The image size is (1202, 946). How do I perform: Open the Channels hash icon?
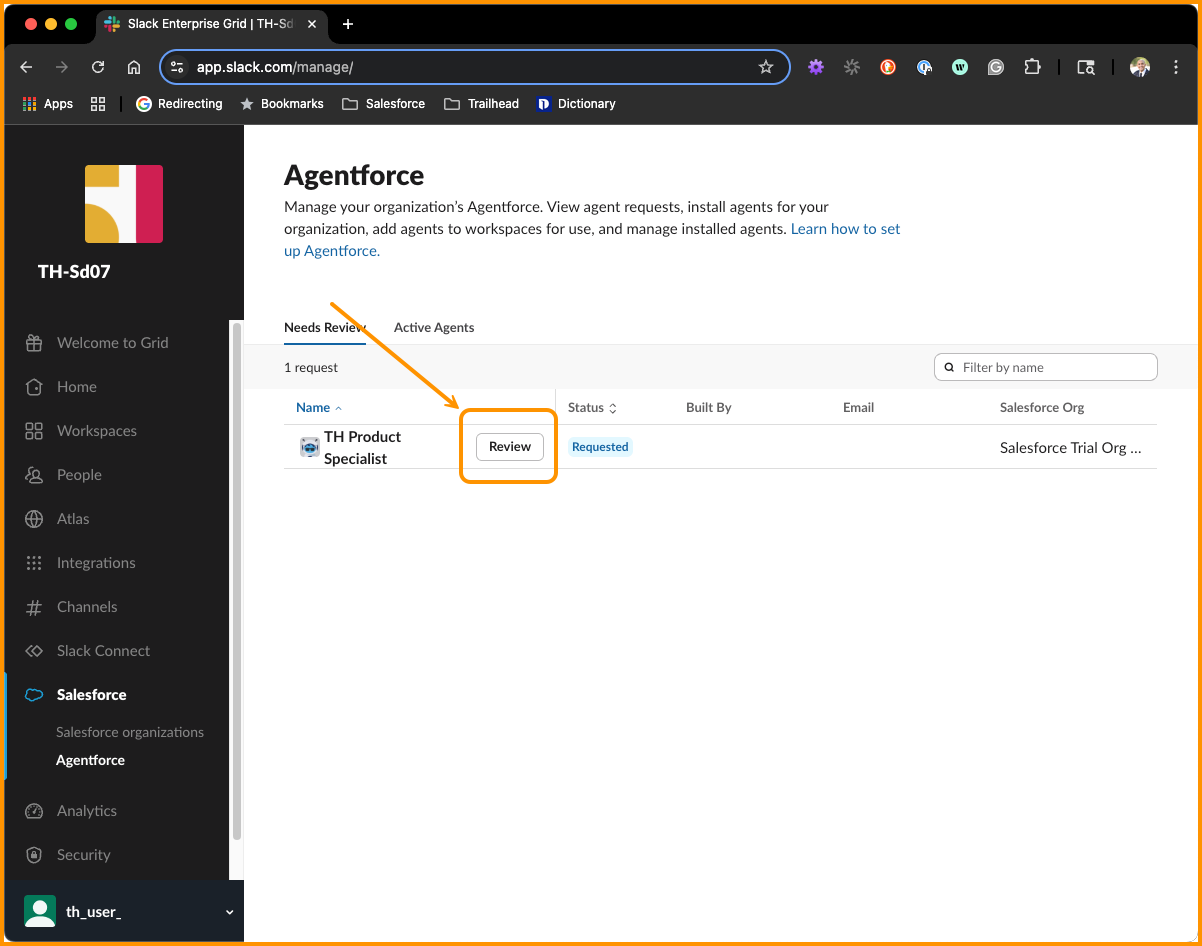[x=34, y=607]
